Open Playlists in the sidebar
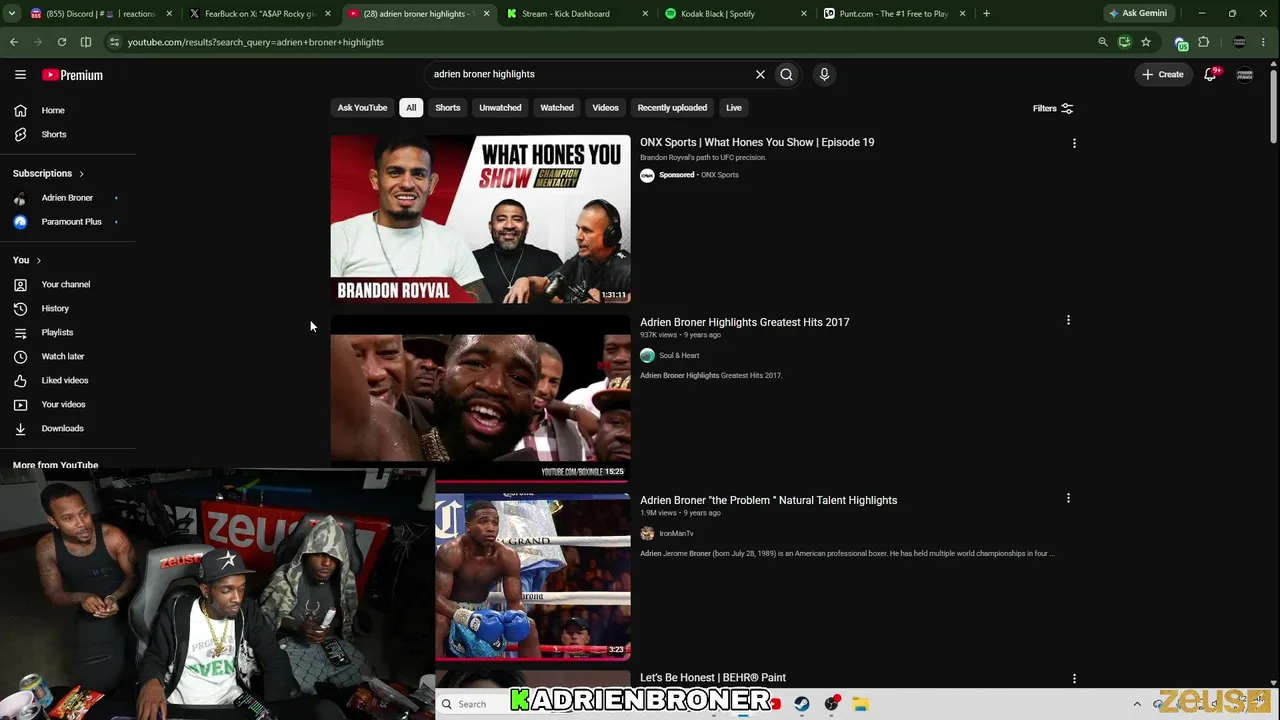Screen dimensions: 1280x720 [57, 332]
